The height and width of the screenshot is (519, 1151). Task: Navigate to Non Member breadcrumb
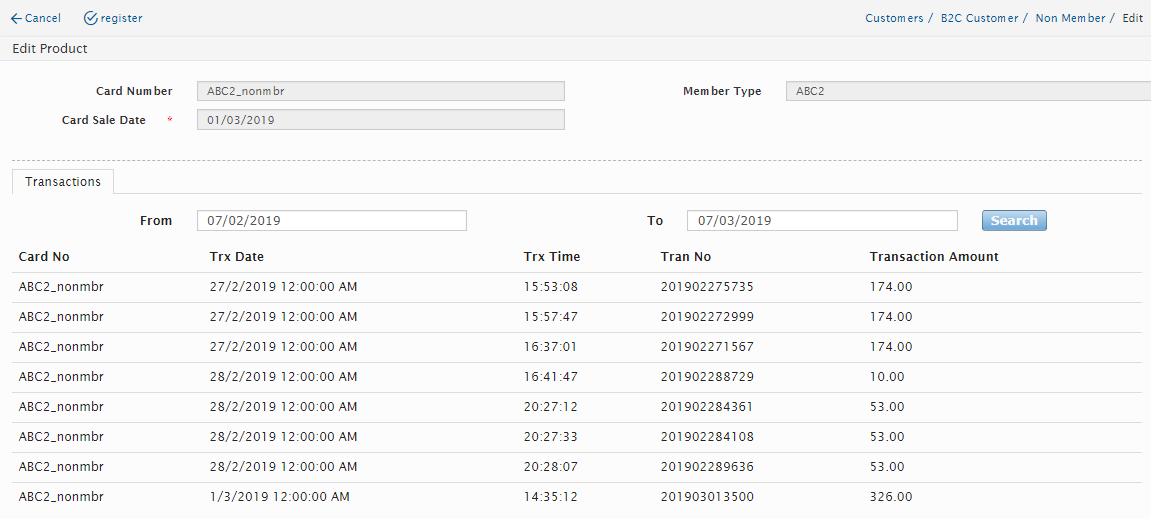1070,18
